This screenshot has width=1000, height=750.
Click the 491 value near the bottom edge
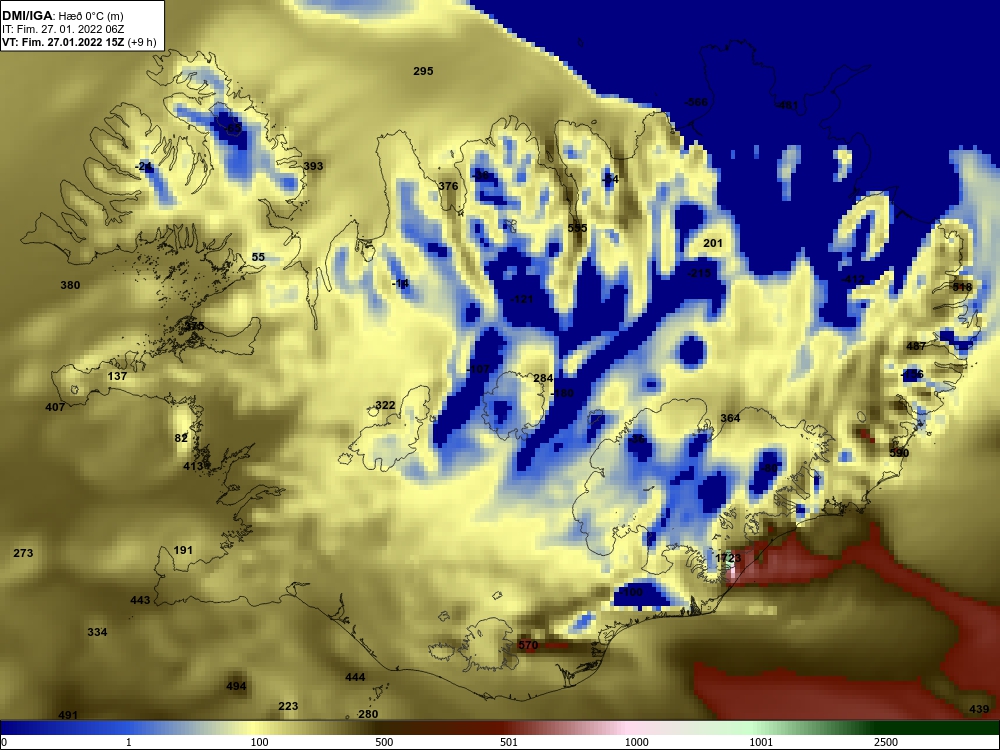click(x=68, y=715)
